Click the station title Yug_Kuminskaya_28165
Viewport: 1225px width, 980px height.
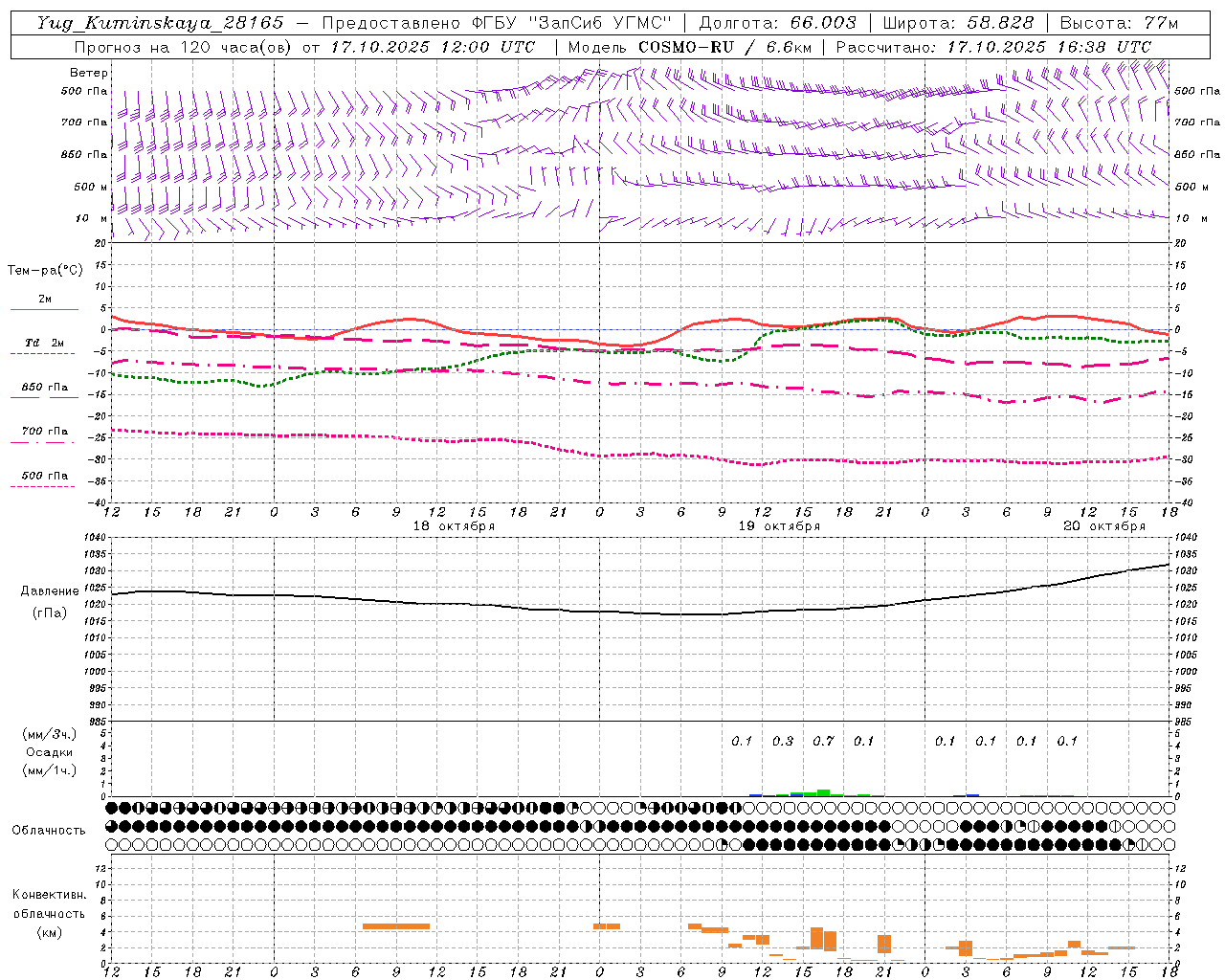pyautogui.click(x=160, y=23)
